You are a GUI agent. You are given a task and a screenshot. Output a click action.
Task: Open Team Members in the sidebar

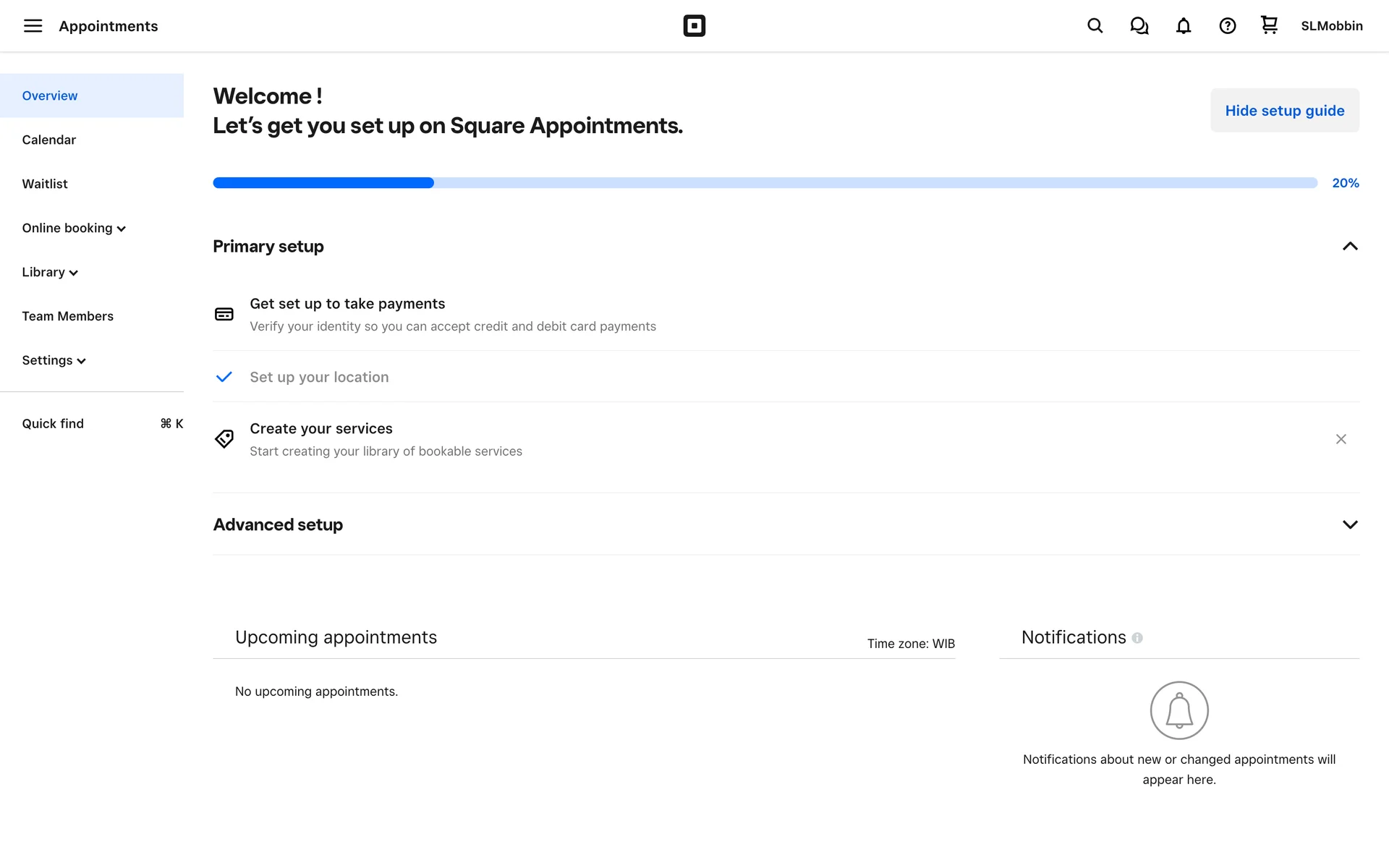pos(68,317)
